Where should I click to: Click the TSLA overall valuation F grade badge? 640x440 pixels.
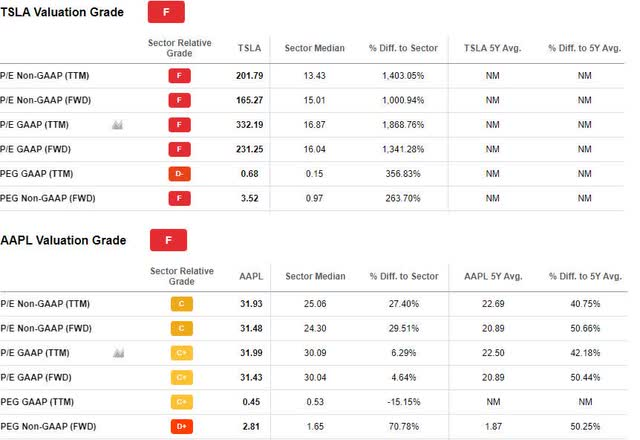pyautogui.click(x=166, y=12)
